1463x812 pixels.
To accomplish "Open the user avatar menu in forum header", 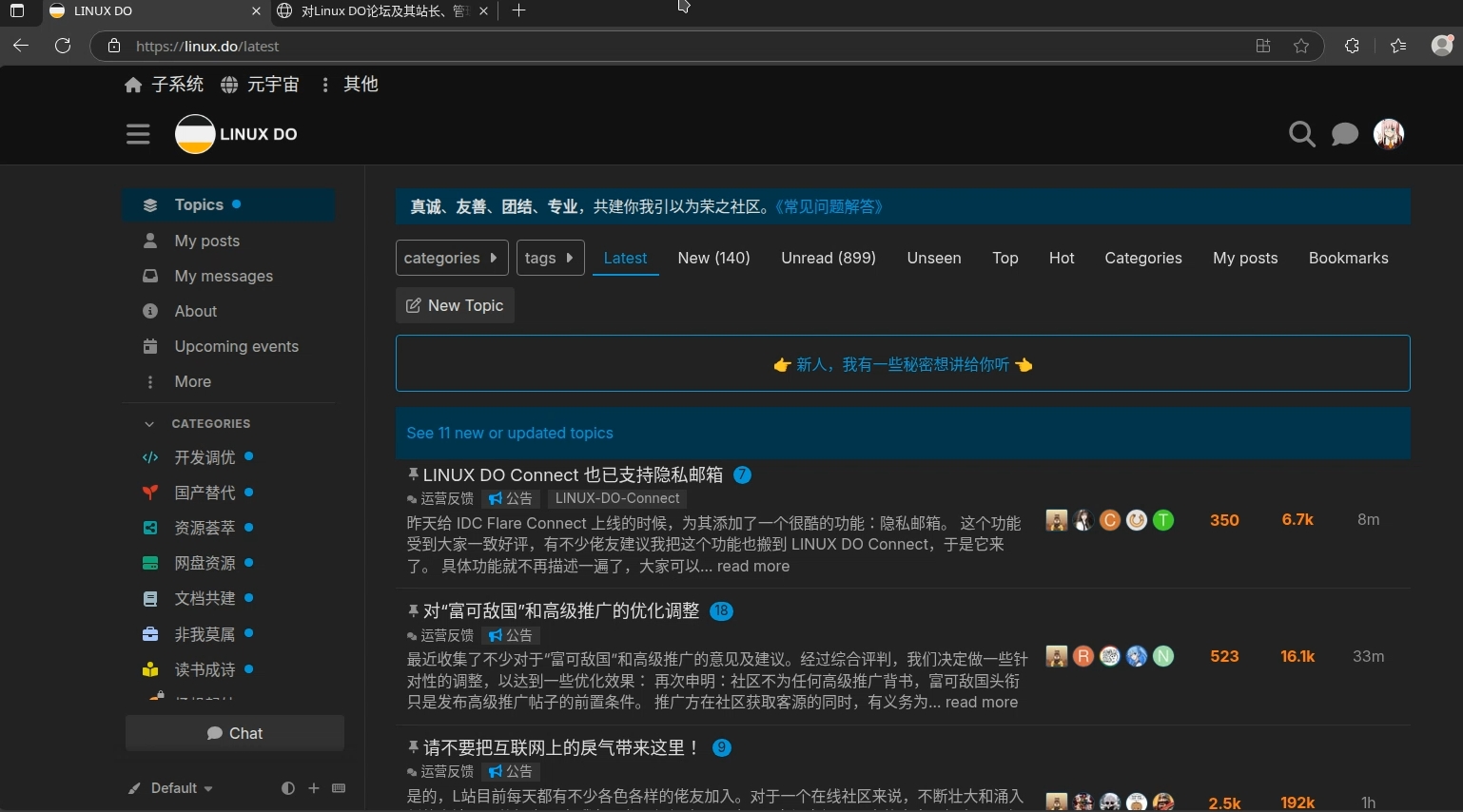I will [1388, 134].
